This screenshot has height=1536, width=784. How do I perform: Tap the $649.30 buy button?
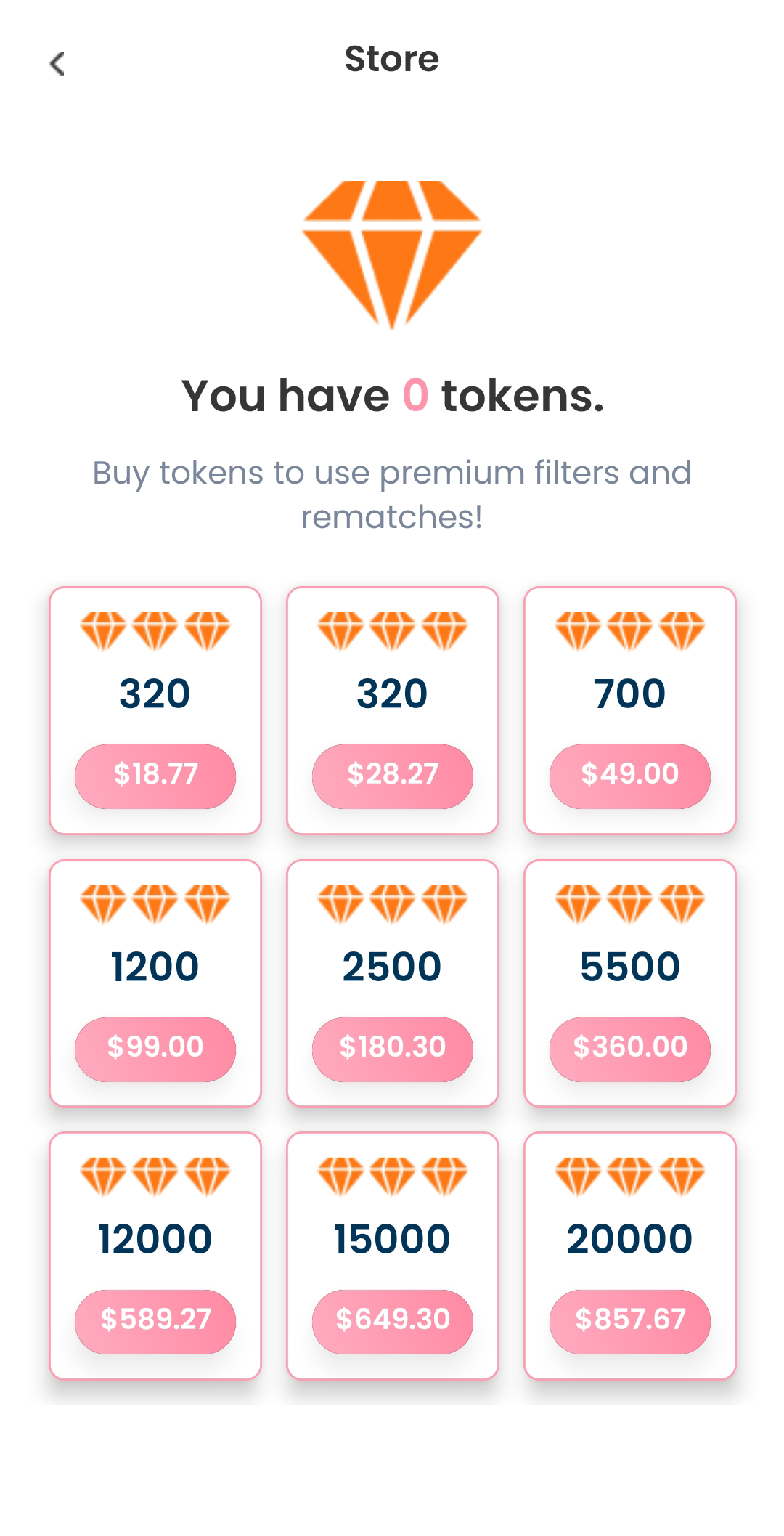[392, 1321]
